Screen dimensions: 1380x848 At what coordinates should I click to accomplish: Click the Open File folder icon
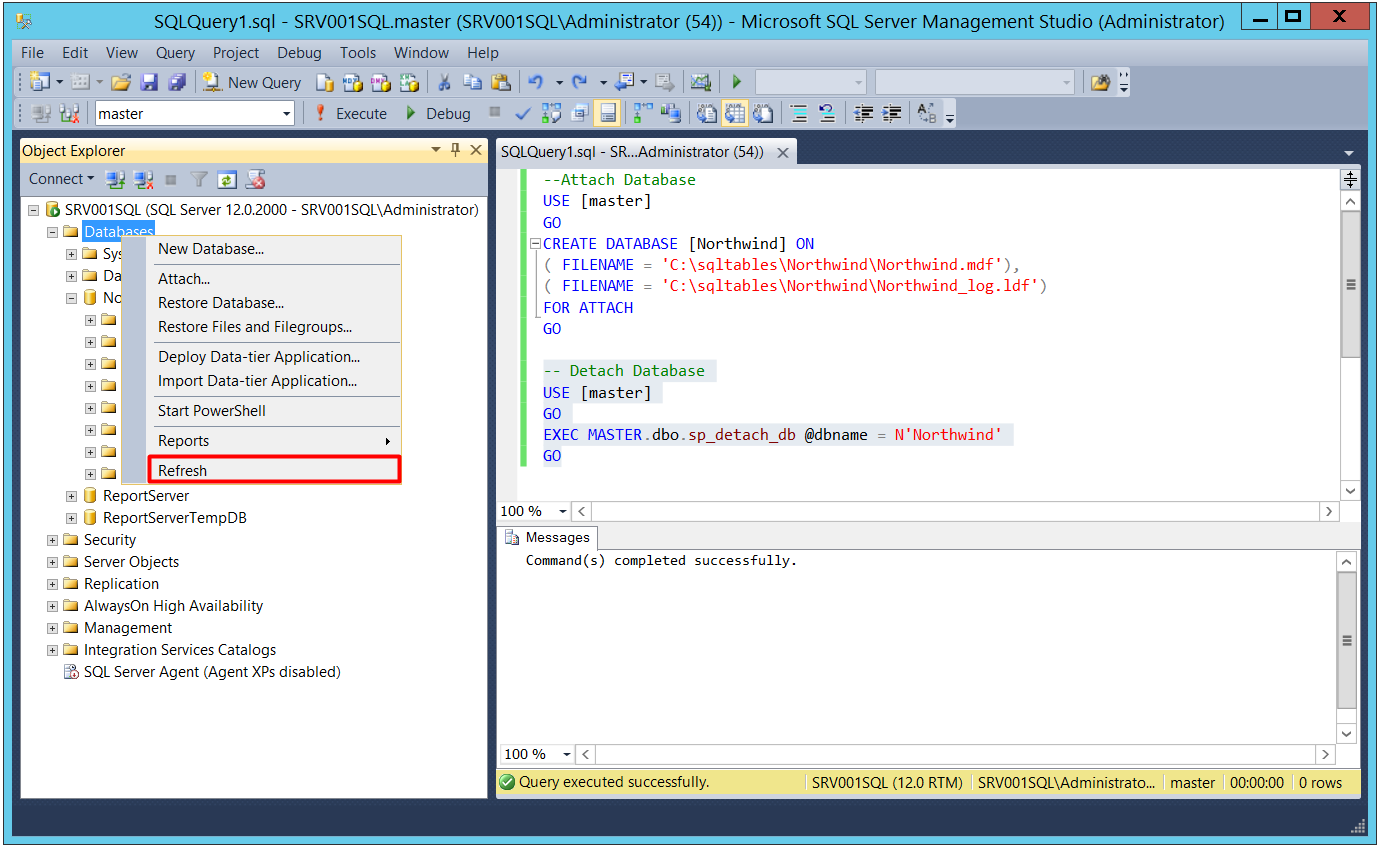(121, 82)
